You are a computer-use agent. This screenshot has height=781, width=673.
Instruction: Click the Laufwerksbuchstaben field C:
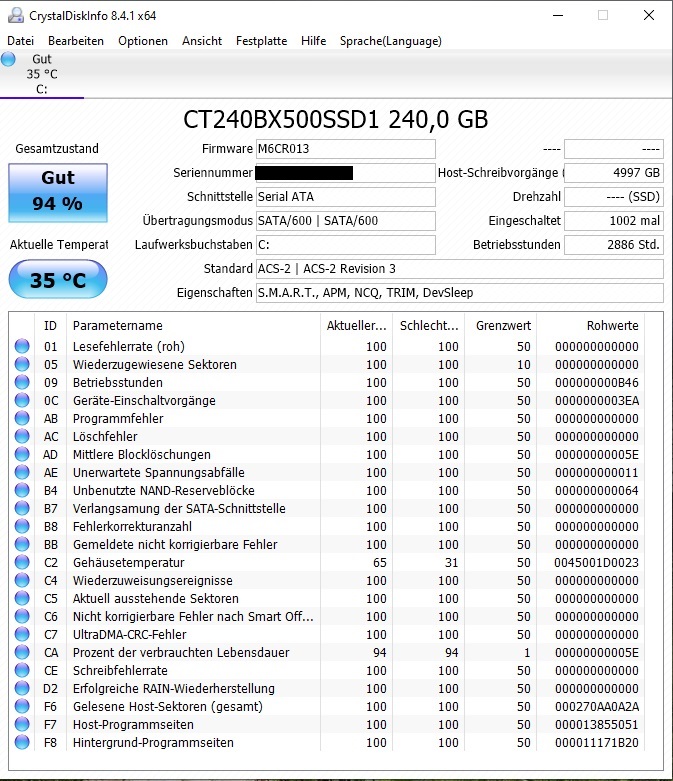click(x=346, y=245)
